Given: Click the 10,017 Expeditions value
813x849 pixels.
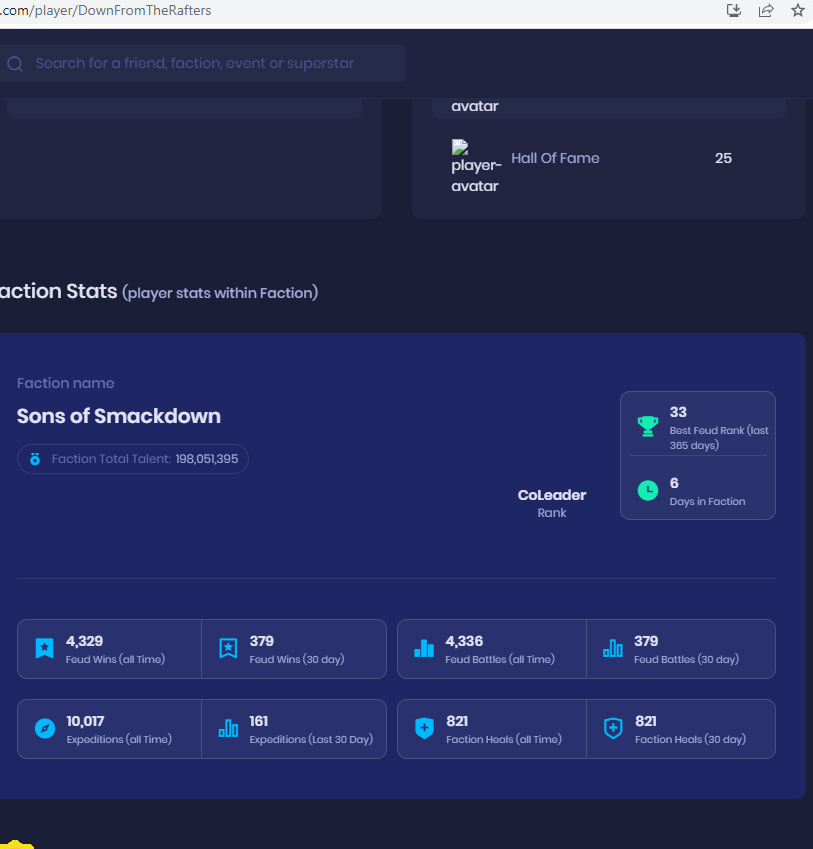Looking at the screenshot, I should pyautogui.click(x=86, y=721).
